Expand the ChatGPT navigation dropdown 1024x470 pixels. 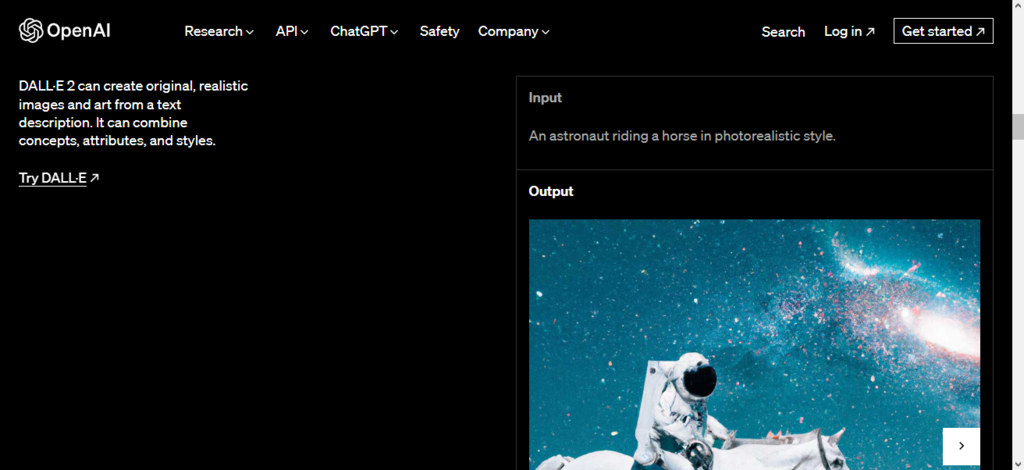pyautogui.click(x=364, y=31)
